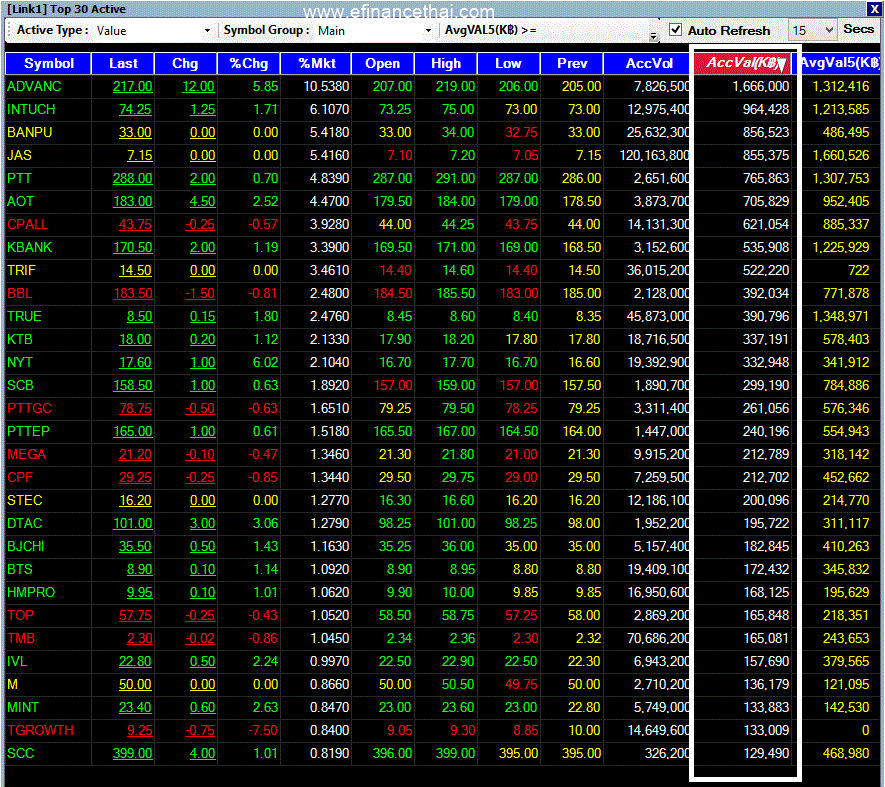Click ADVANC last price 217.00
Screen dimensions: 885x787
point(133,86)
